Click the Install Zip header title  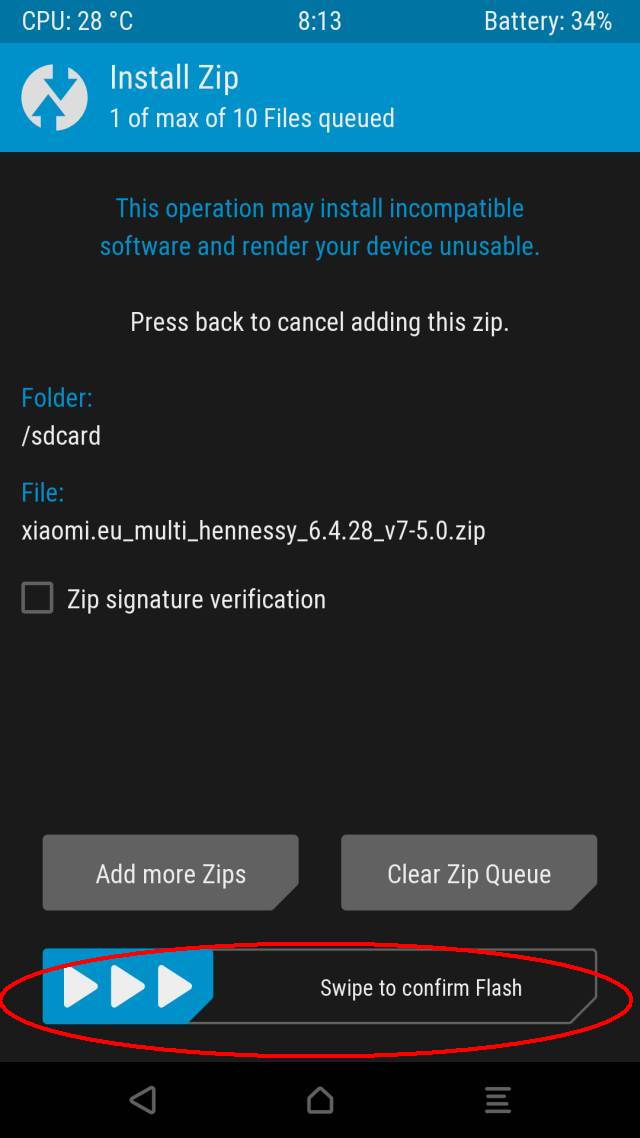pyautogui.click(x=174, y=78)
